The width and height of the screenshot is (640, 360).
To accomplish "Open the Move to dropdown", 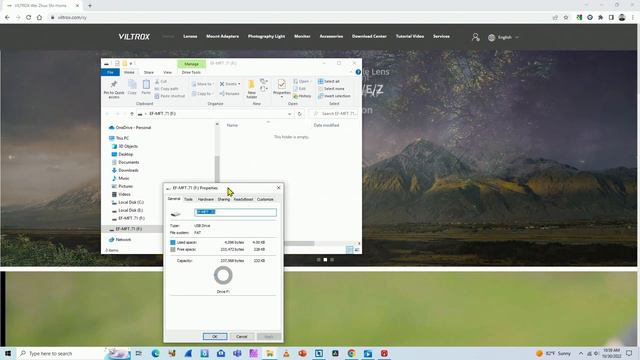I will click(x=203, y=84).
